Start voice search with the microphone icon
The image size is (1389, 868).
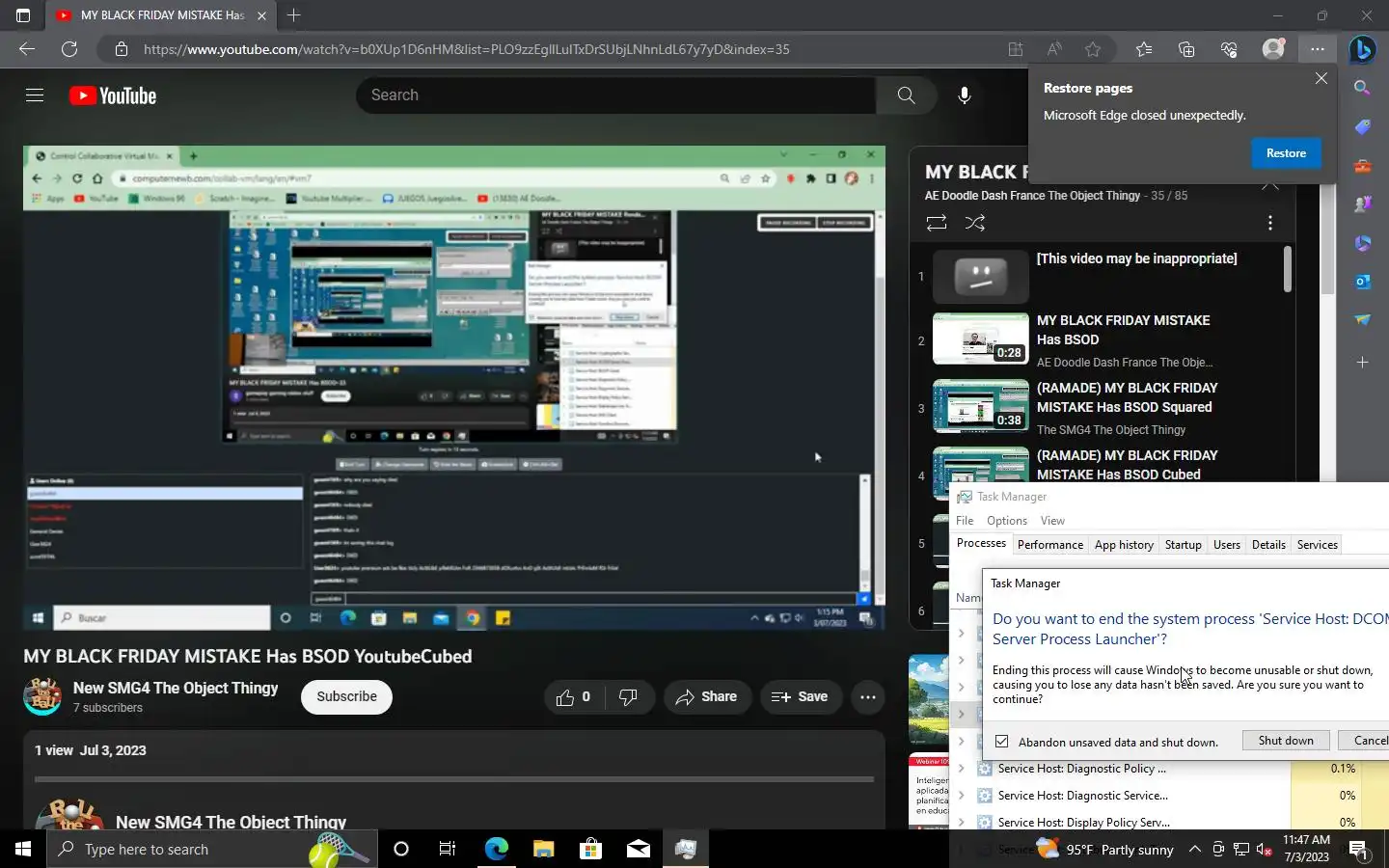[964, 95]
